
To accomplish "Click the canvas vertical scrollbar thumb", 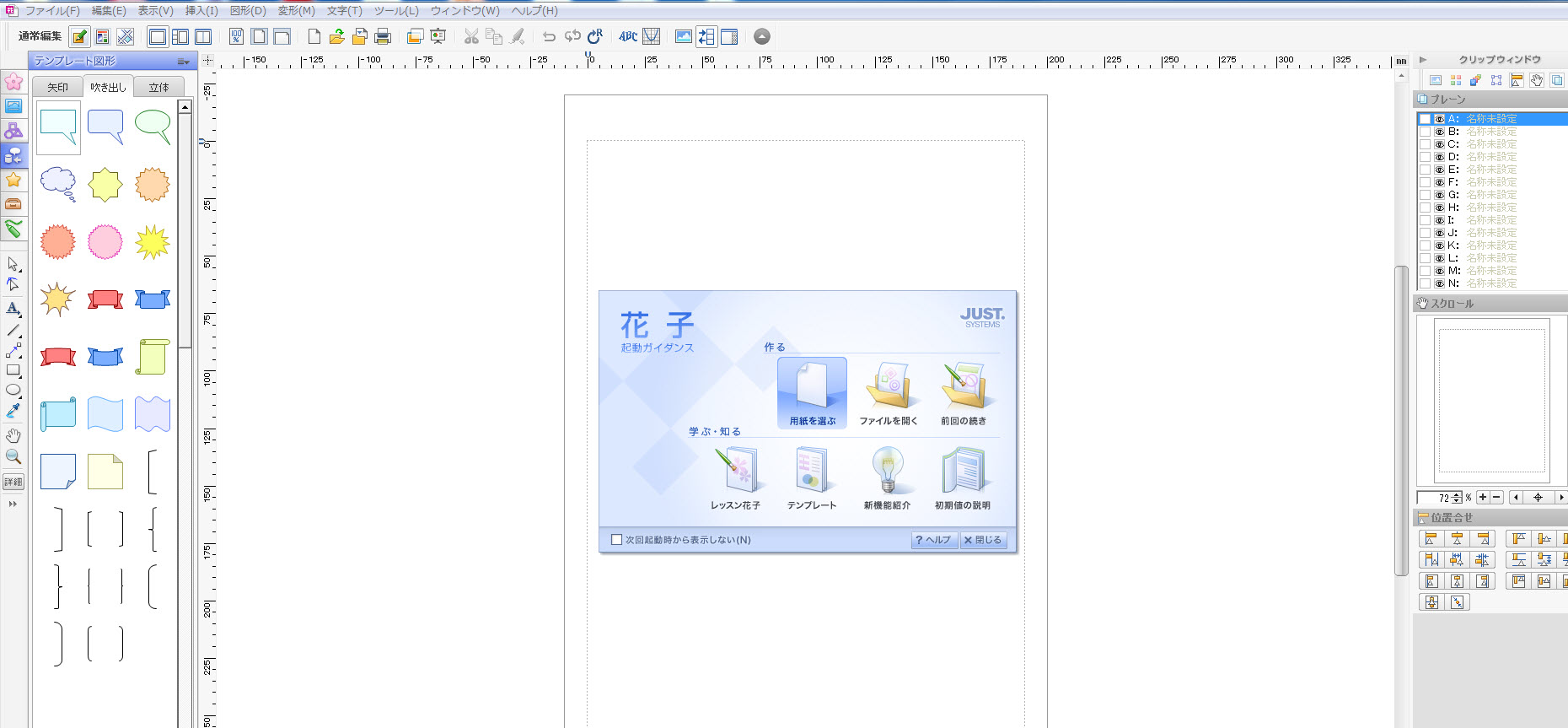I will [1401, 420].
